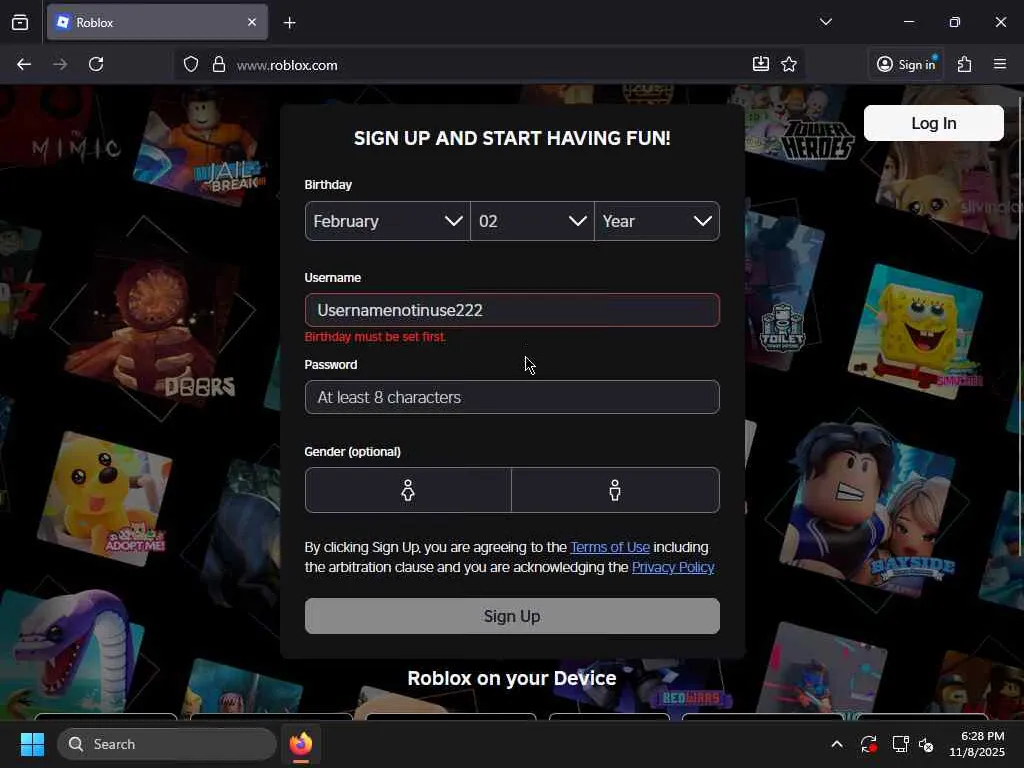Click the www.roblox.com address bar
The image size is (1024, 768).
point(490,65)
